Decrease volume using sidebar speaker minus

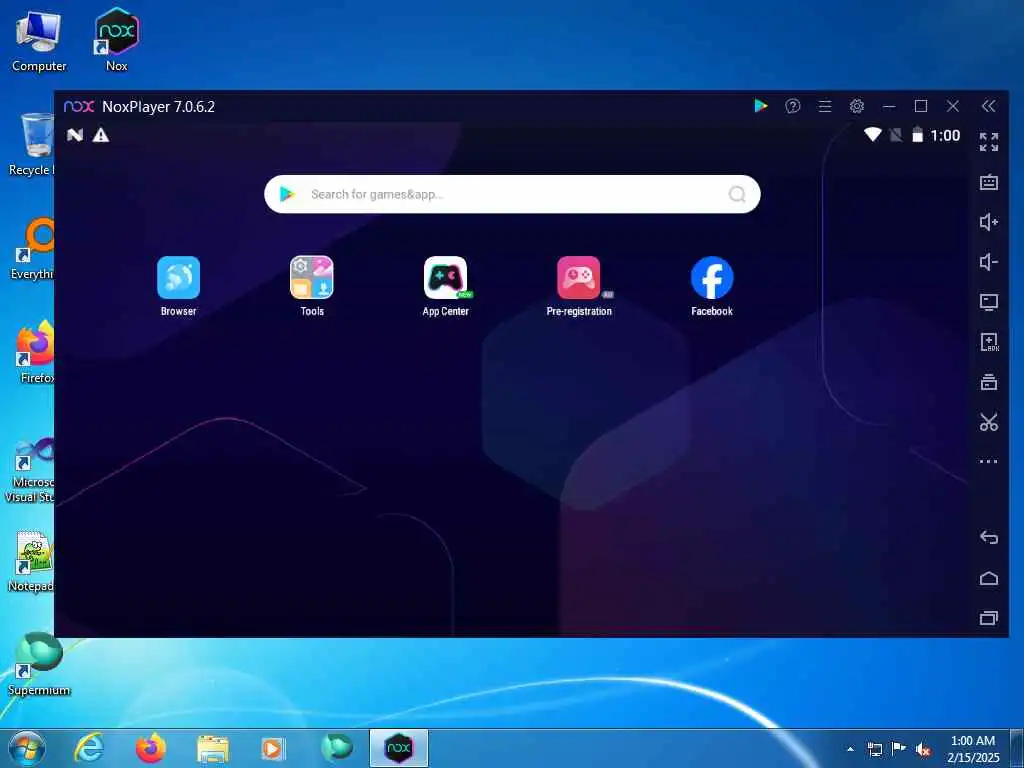pos(989,262)
